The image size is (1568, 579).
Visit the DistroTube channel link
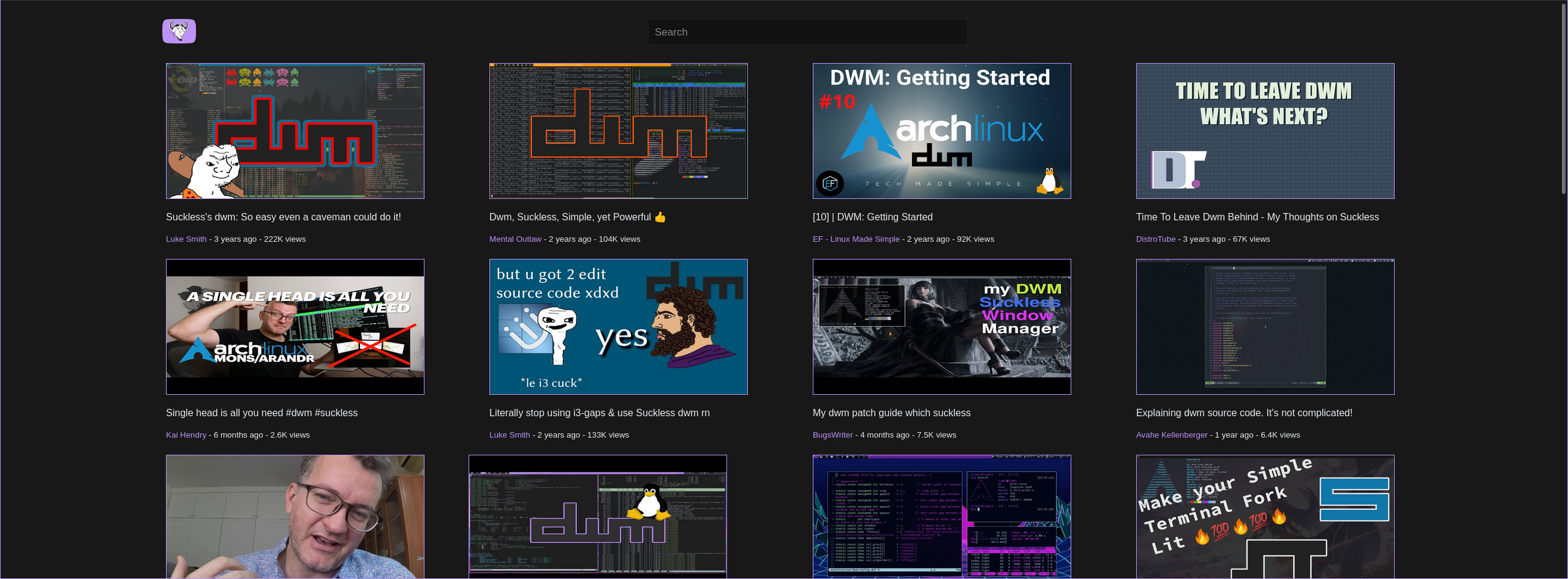click(x=1156, y=239)
